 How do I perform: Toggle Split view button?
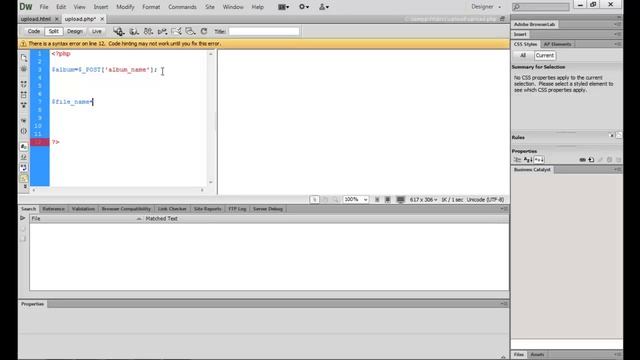point(53,31)
